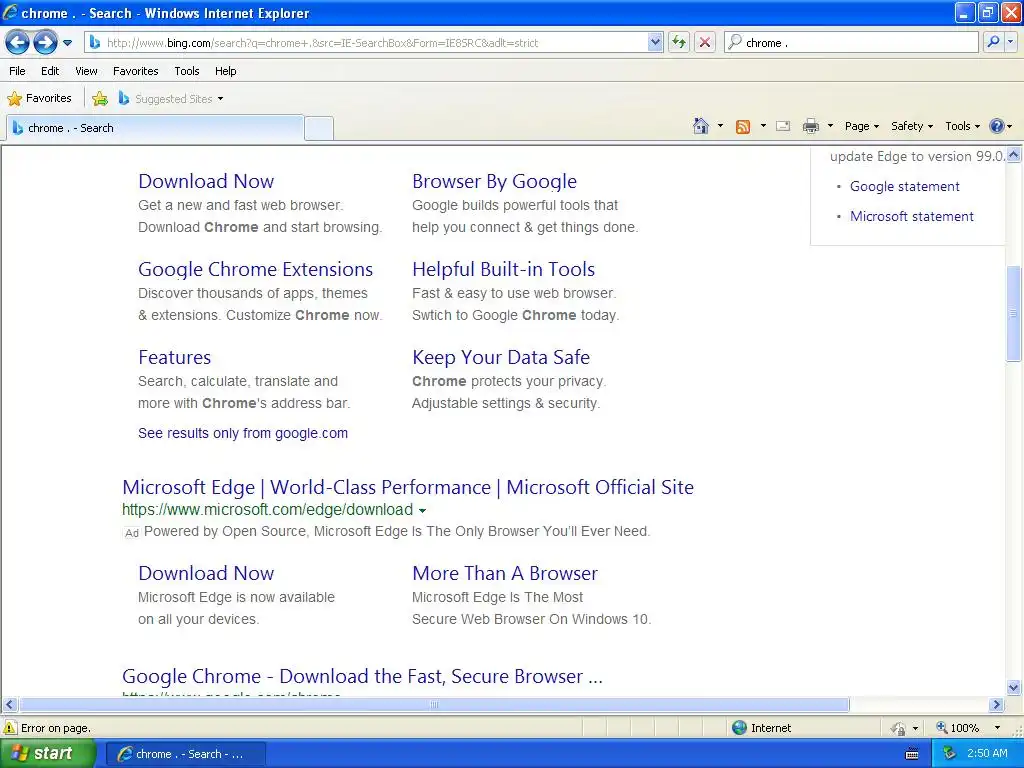Image resolution: width=1024 pixels, height=768 pixels.
Task: Open the Windows Start button
Action: 48,754
